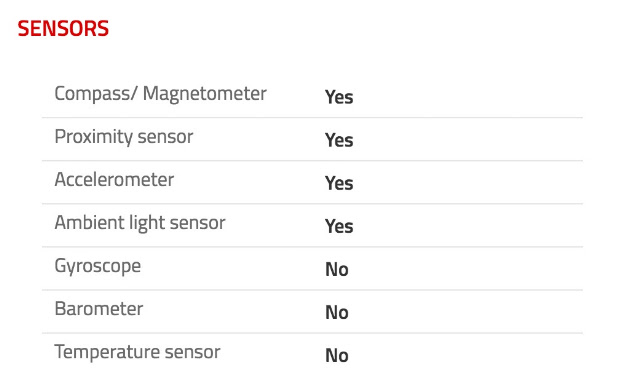The height and width of the screenshot is (388, 640).
Task: Click the No value for Temperature sensor
Action: pos(337,356)
